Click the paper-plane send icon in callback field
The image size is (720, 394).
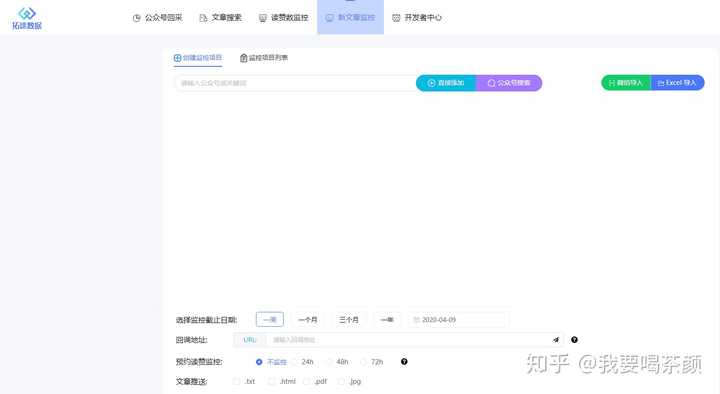pyautogui.click(x=556, y=340)
